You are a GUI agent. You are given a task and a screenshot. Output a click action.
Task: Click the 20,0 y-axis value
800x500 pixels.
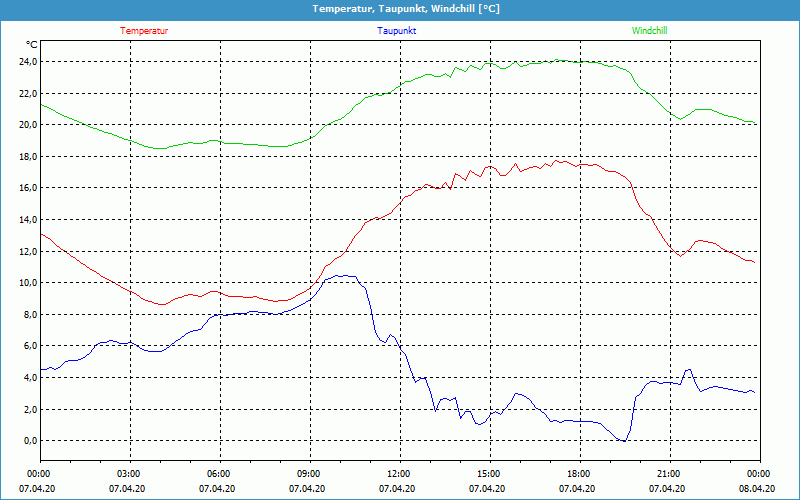tap(26, 125)
